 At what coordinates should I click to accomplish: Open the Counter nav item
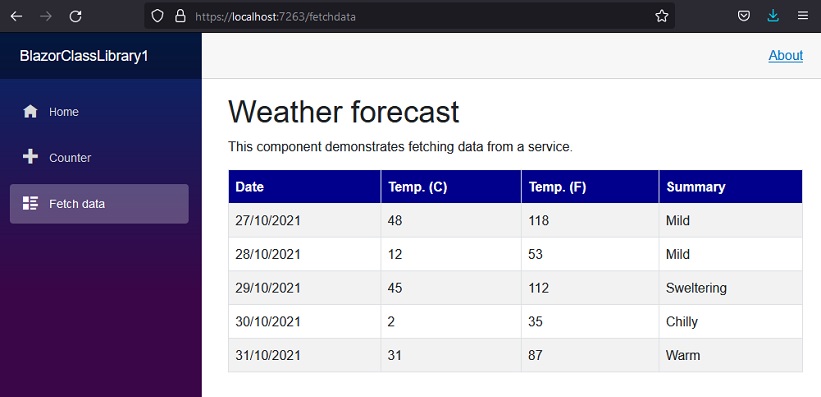[99, 158]
